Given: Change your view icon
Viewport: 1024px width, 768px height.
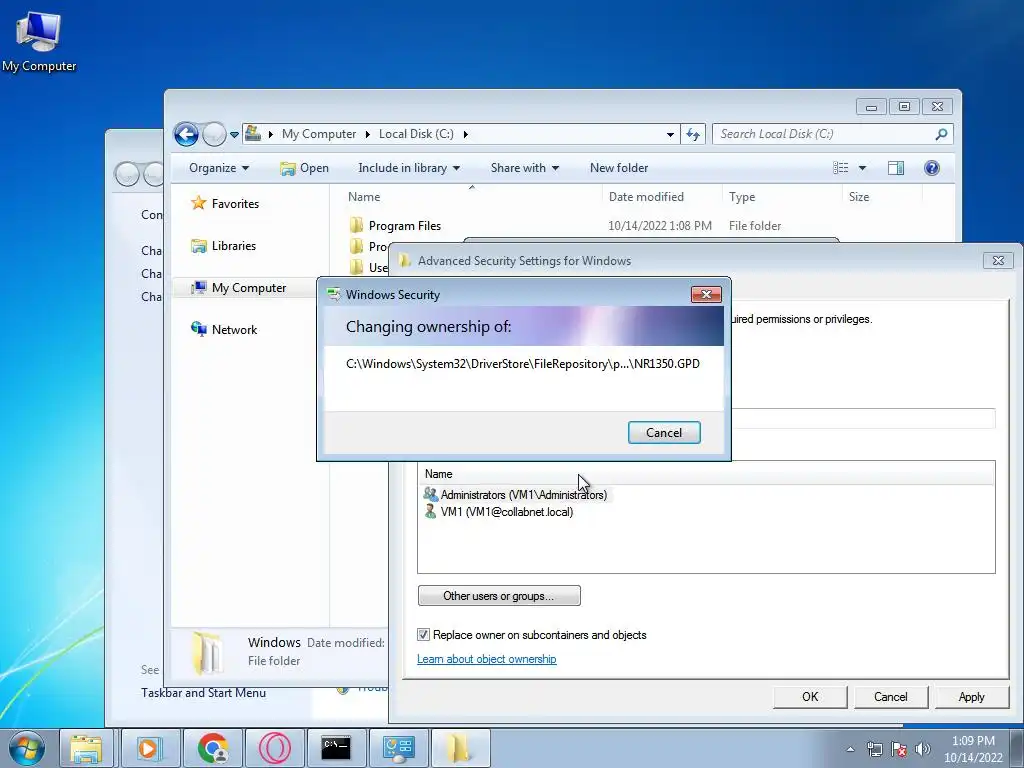Looking at the screenshot, I should tap(840, 168).
